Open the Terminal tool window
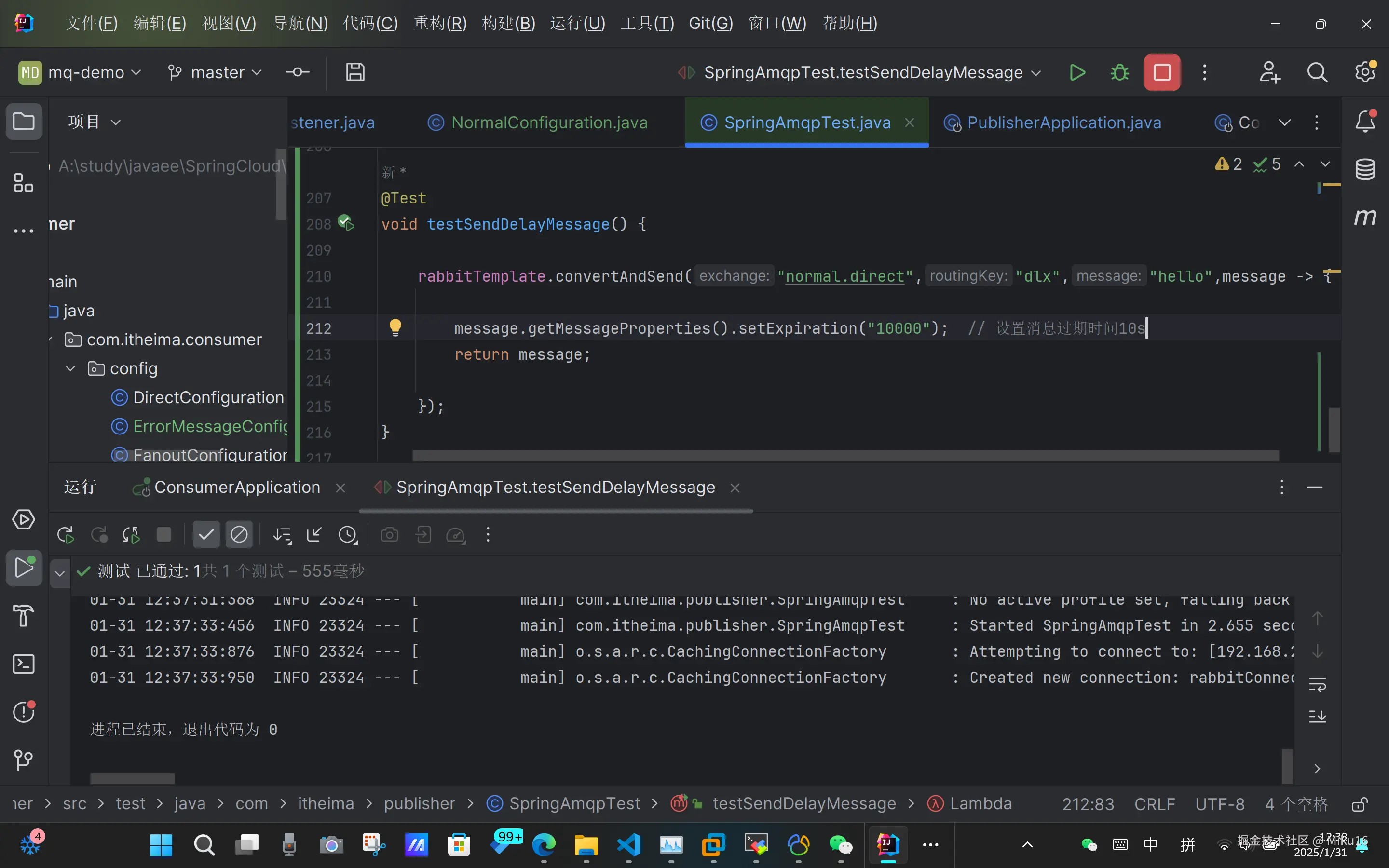The height and width of the screenshot is (868, 1389). pos(24,664)
